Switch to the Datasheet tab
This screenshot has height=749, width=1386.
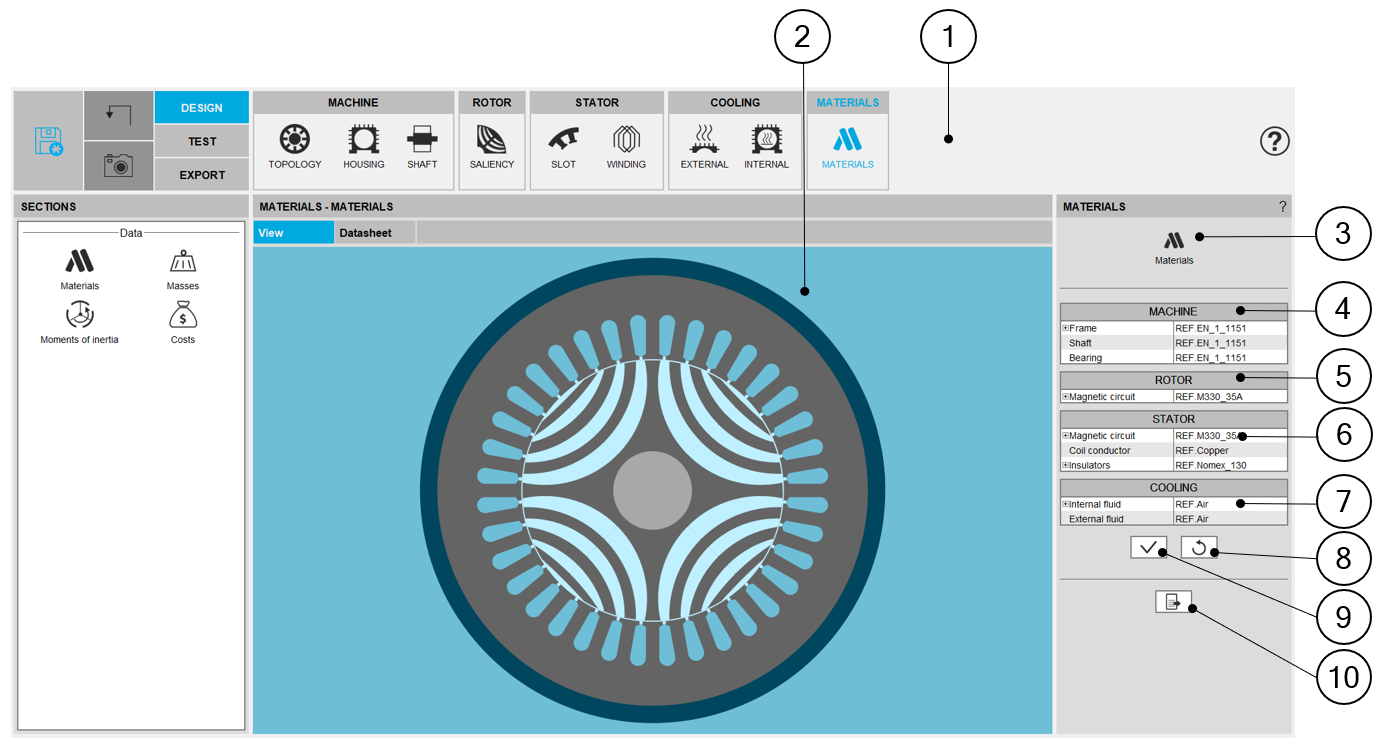tap(365, 233)
